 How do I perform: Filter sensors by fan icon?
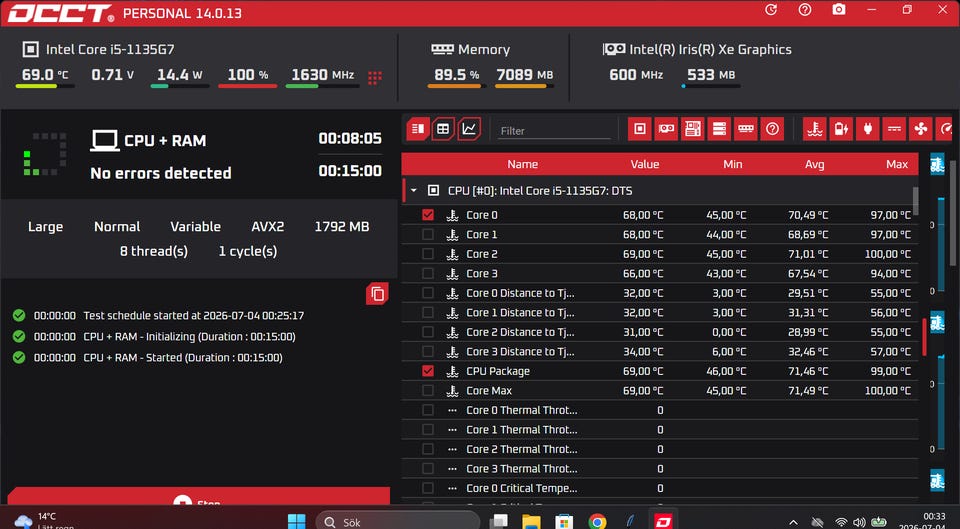point(920,129)
